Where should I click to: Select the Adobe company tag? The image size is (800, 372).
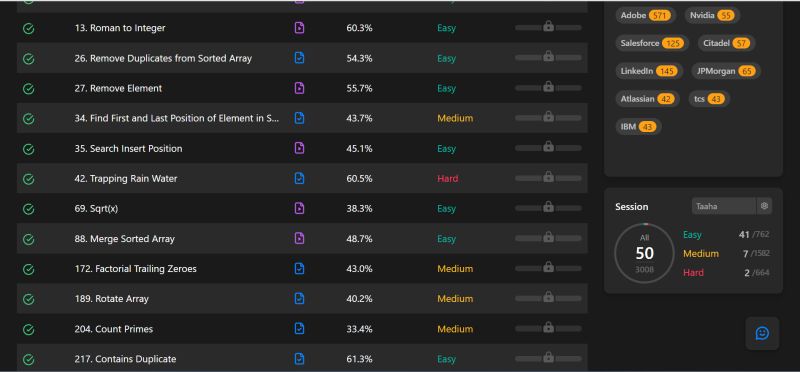[645, 15]
